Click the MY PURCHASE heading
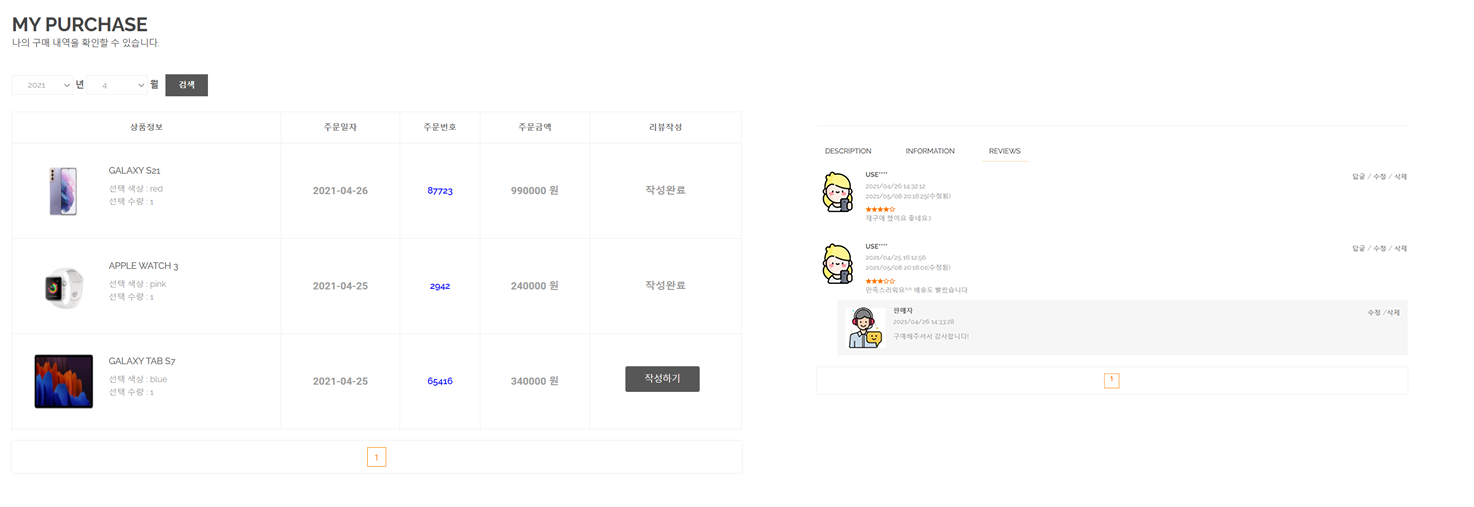This screenshot has width=1474, height=507. pyautogui.click(x=80, y=24)
